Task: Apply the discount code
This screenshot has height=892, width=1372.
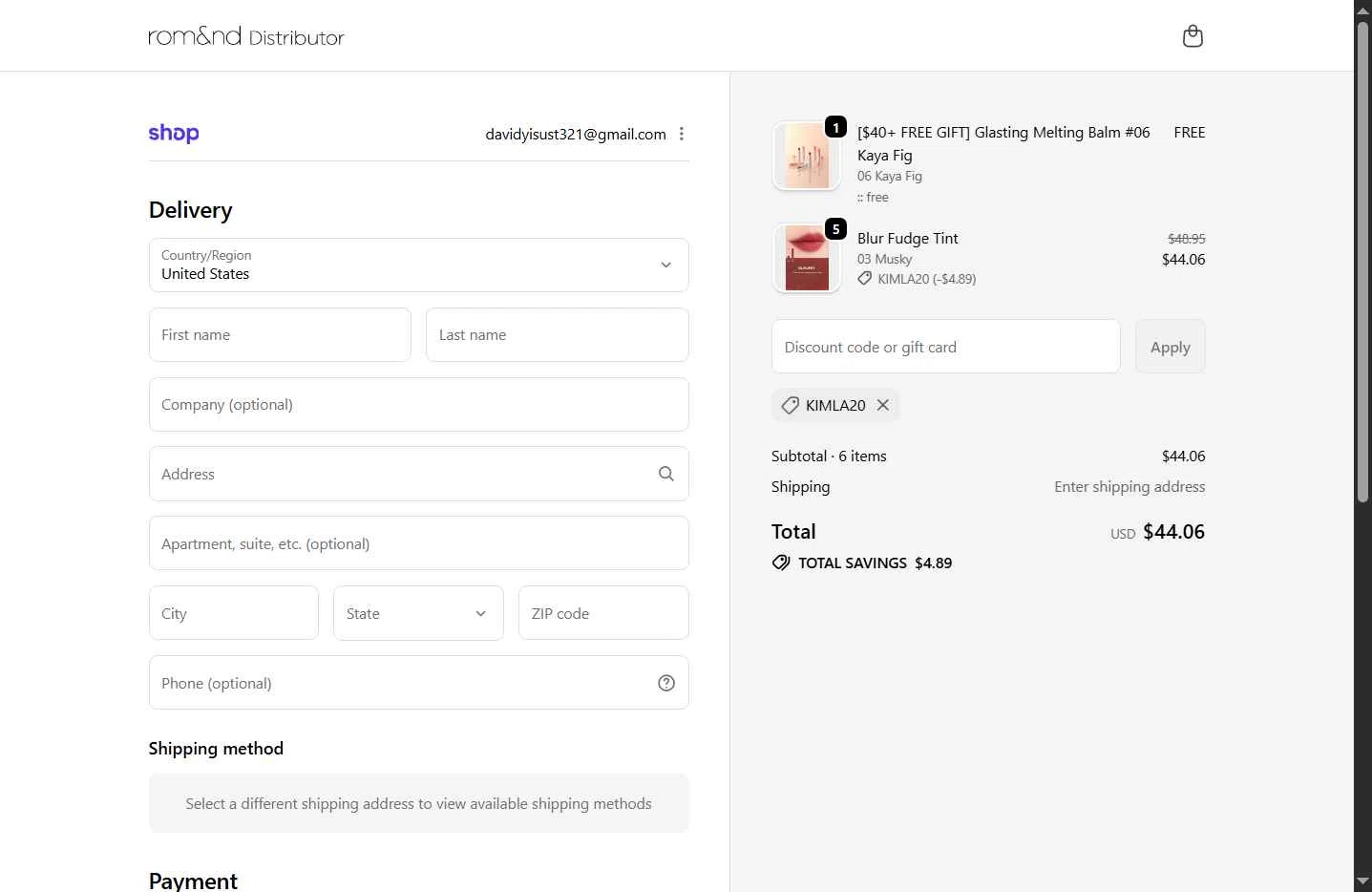Action: [1170, 347]
